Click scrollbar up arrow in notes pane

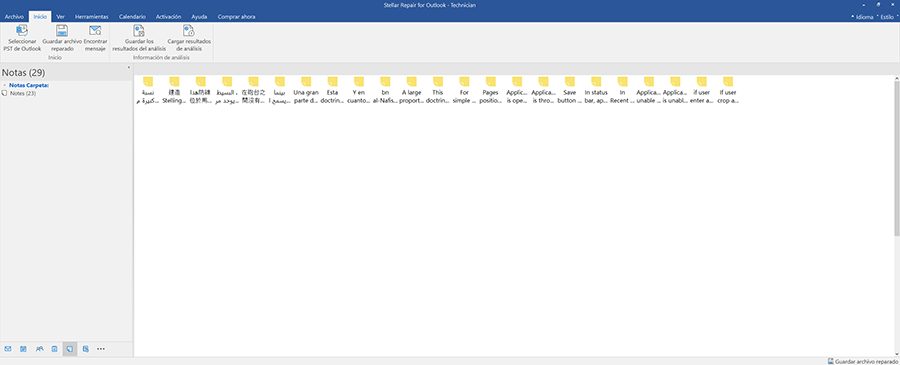(x=897, y=77)
